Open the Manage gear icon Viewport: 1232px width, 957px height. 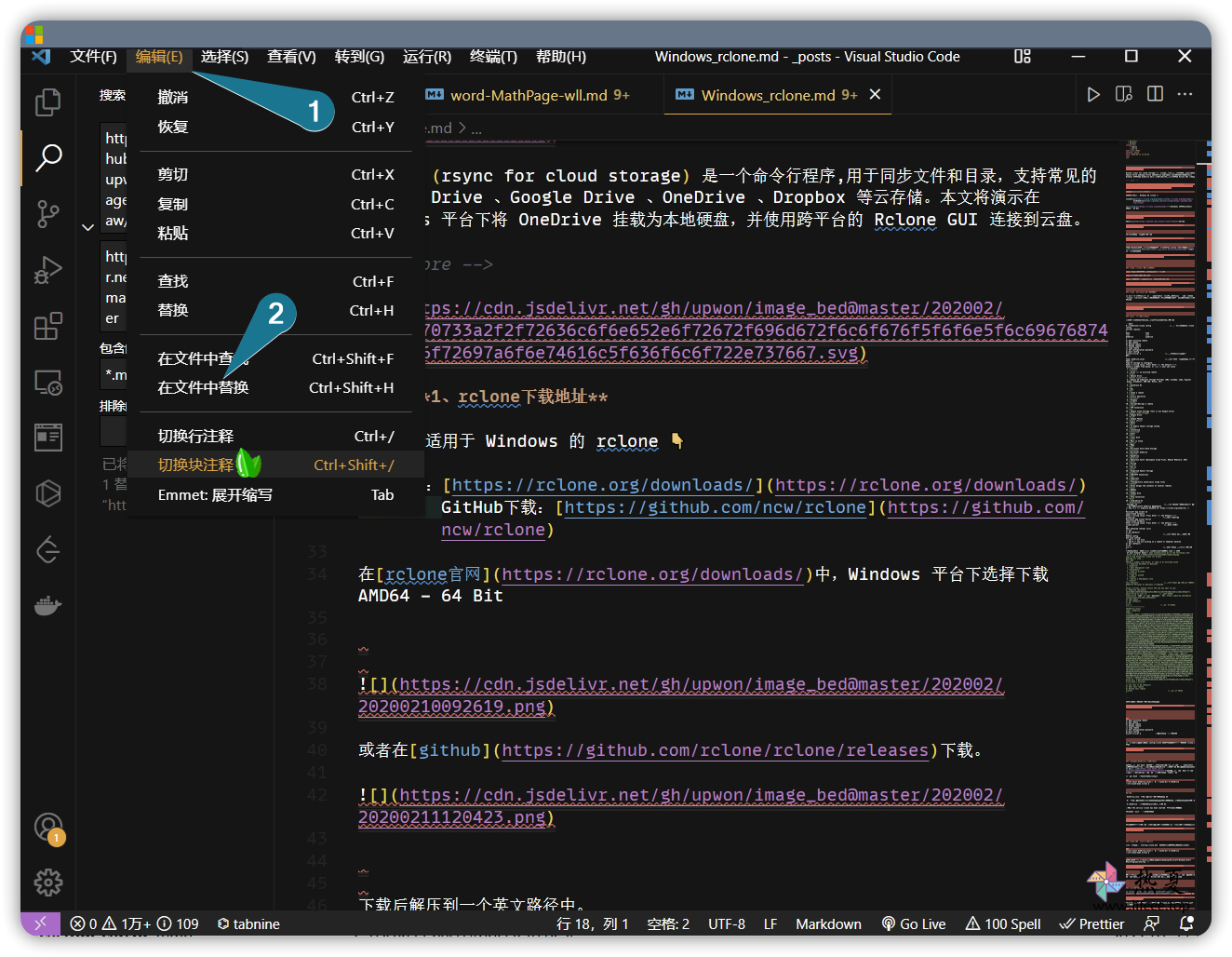coord(48,882)
